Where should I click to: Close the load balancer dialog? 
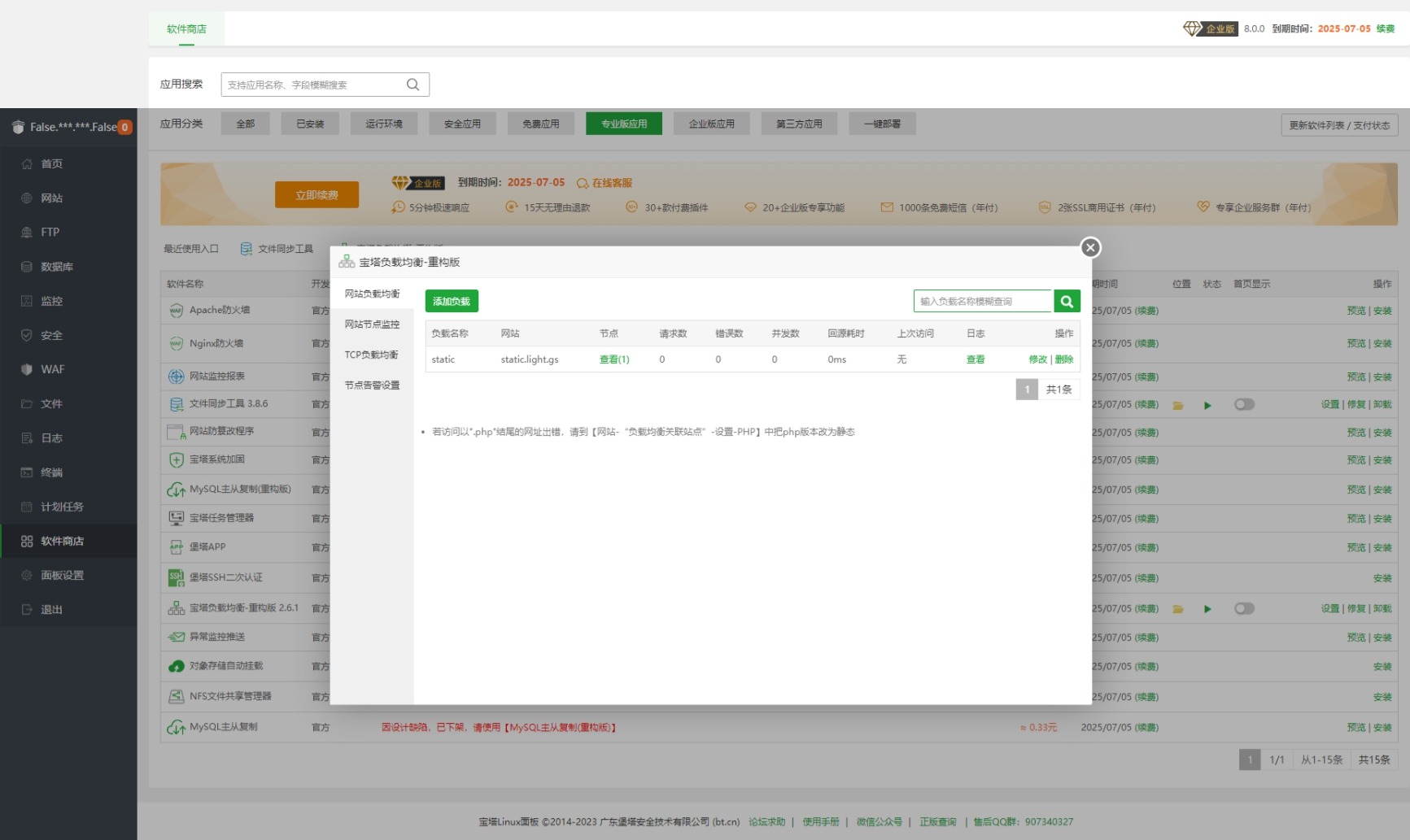pyautogui.click(x=1091, y=247)
